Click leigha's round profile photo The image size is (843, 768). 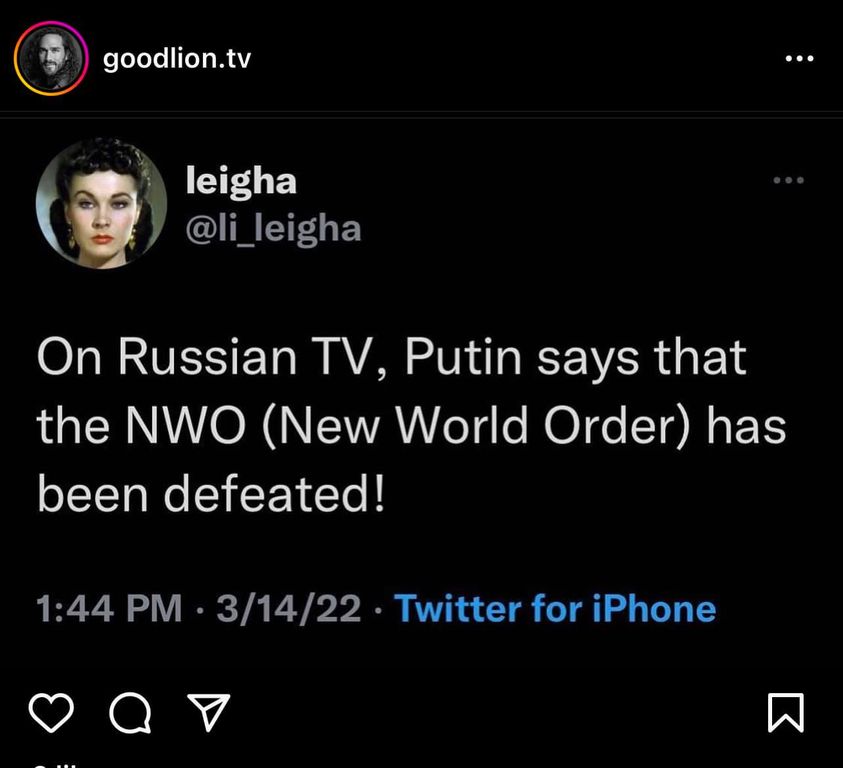(100, 203)
